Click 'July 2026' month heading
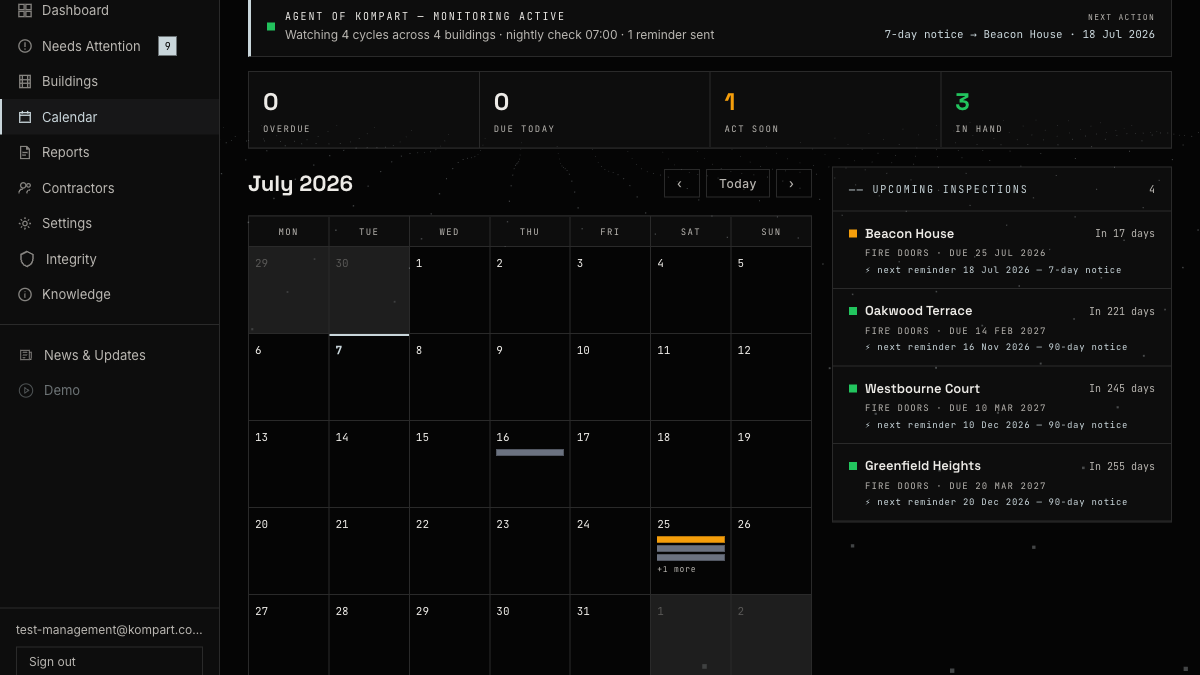The image size is (1200, 675). coord(301,184)
